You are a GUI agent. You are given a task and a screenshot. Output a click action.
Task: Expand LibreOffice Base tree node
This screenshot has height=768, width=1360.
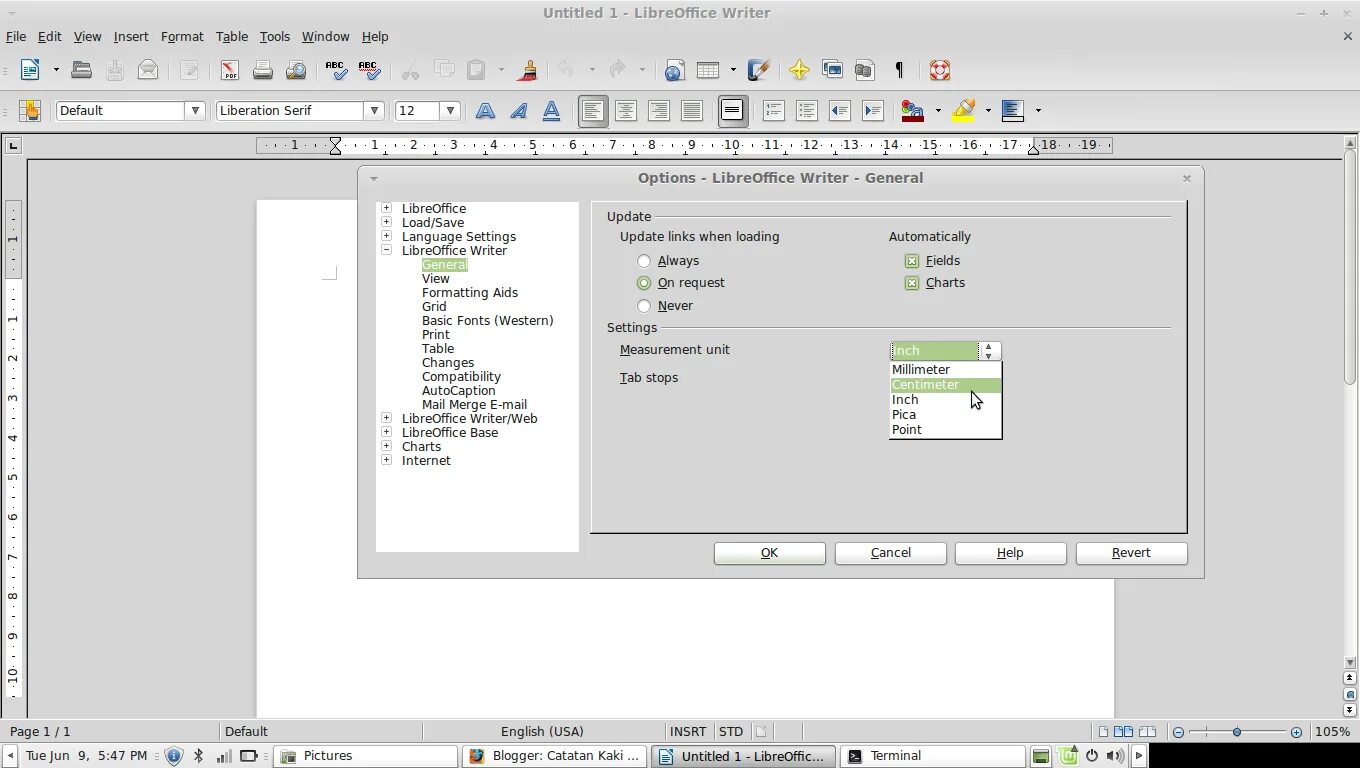[x=386, y=432]
